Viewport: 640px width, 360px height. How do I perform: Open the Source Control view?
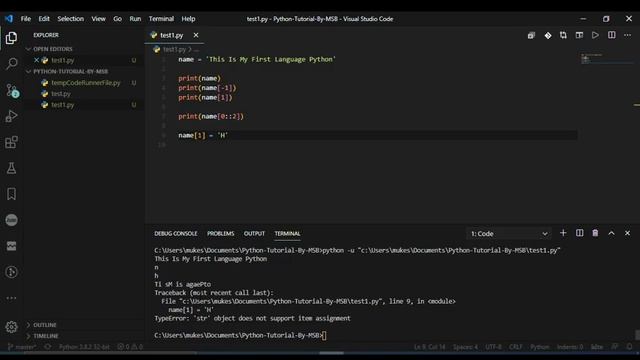tap(11, 90)
